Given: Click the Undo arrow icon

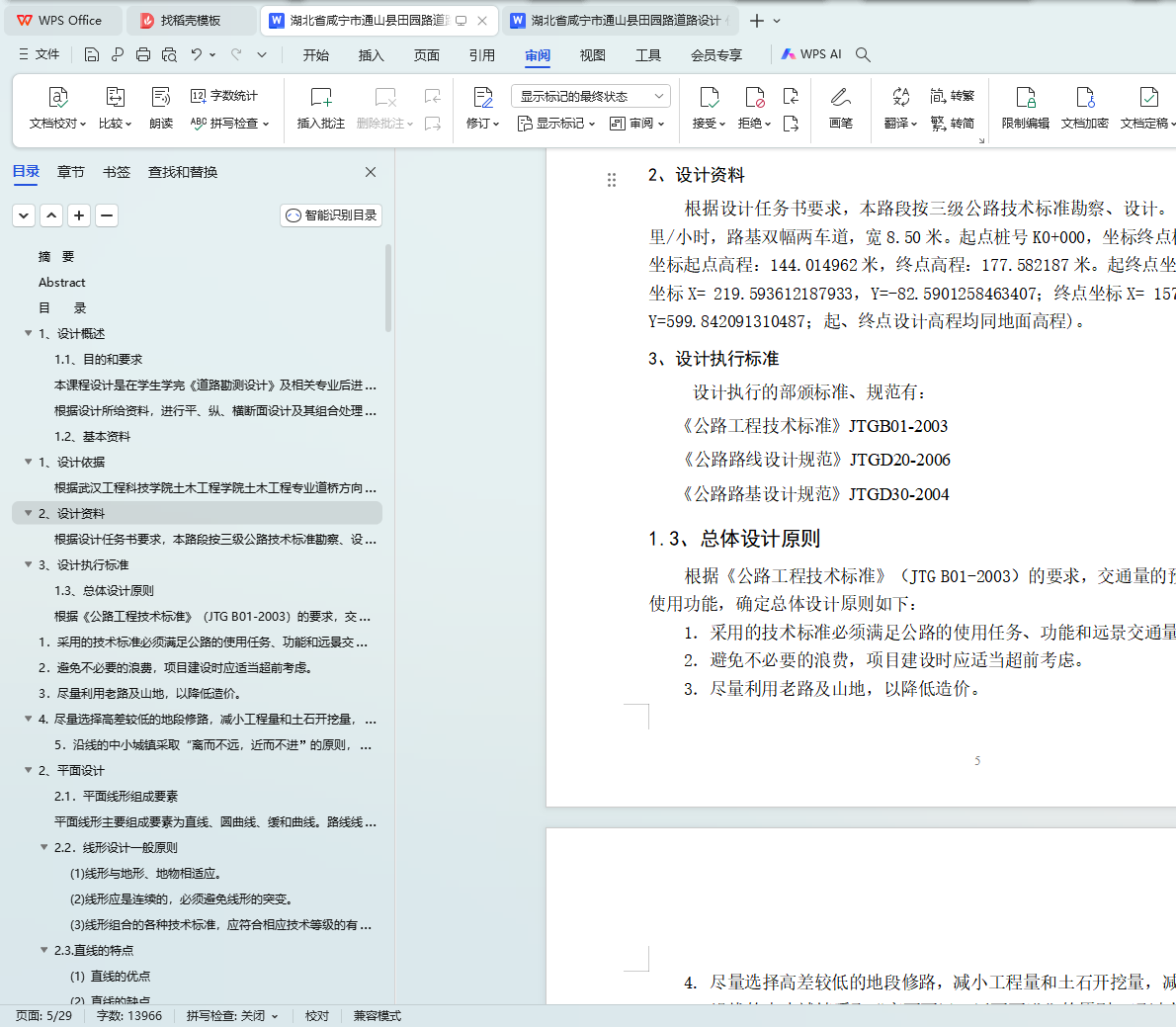Looking at the screenshot, I should point(197,54).
